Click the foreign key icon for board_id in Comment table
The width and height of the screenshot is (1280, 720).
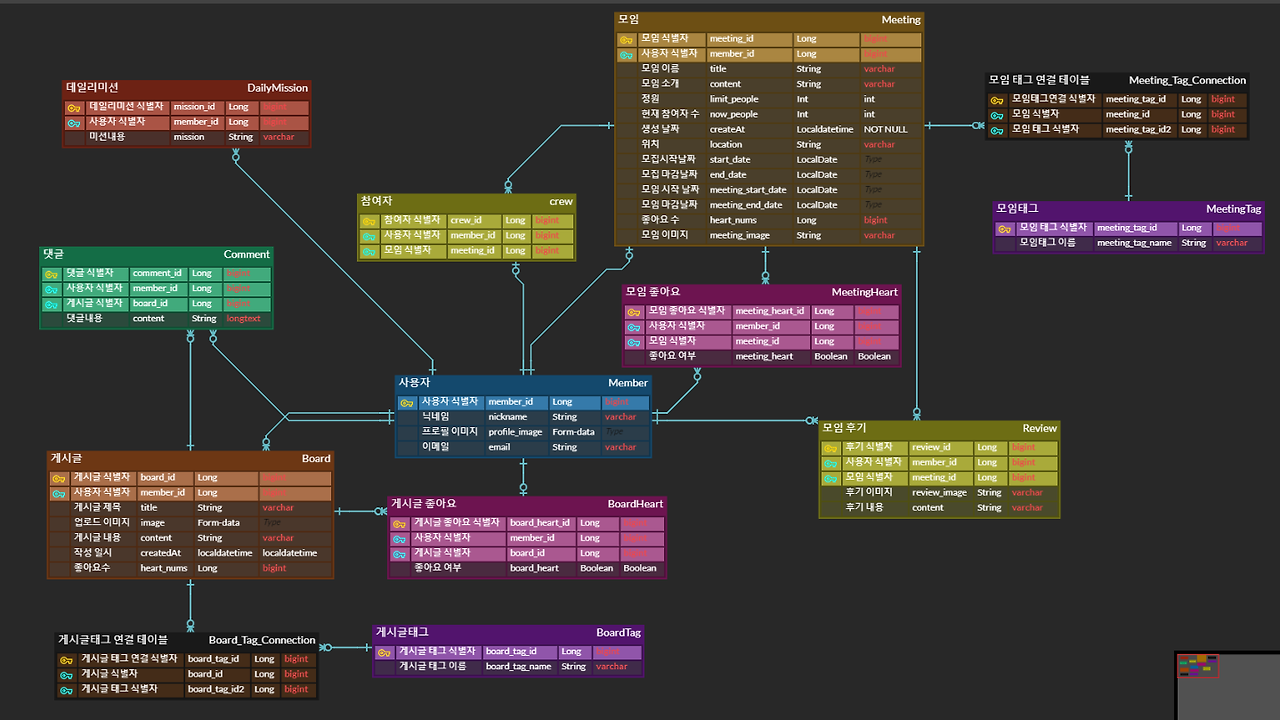51,304
